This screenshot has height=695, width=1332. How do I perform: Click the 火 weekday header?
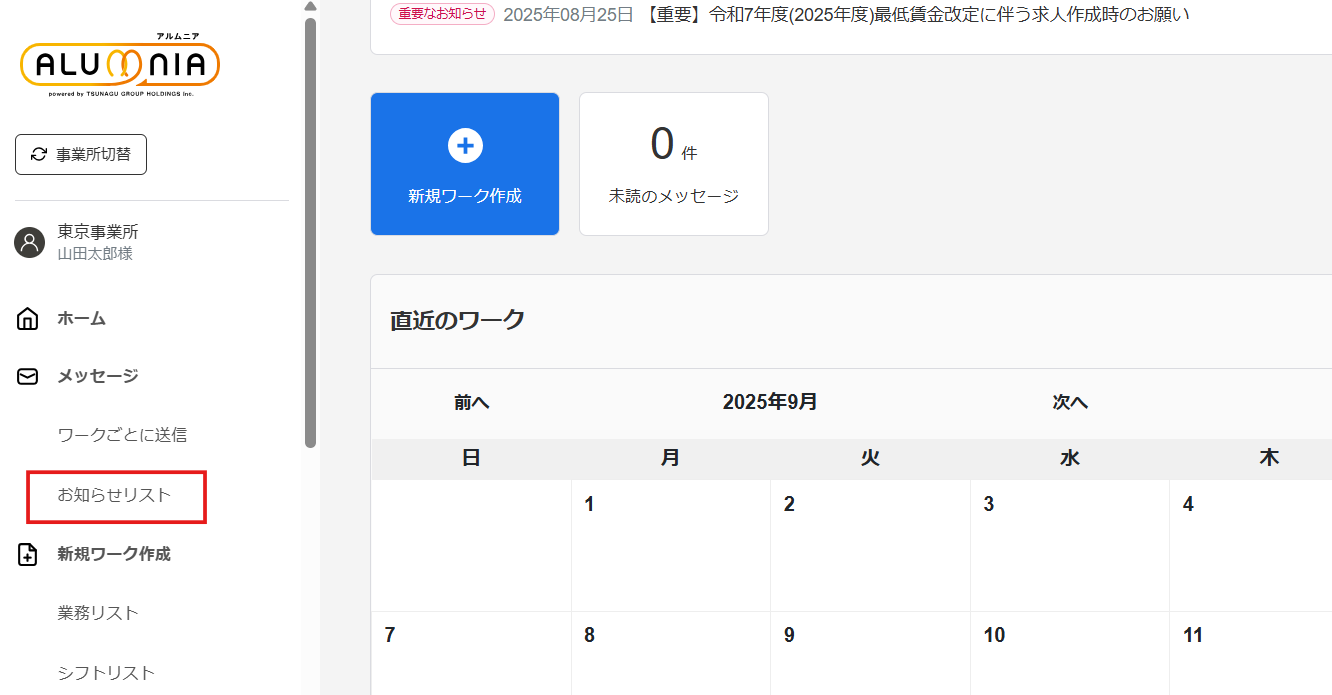coord(870,458)
